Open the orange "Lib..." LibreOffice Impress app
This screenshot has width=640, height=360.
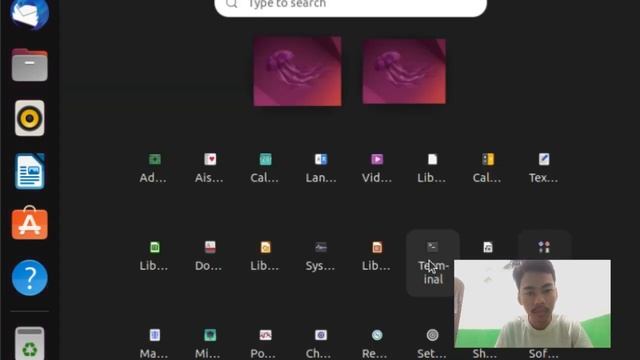(377, 256)
